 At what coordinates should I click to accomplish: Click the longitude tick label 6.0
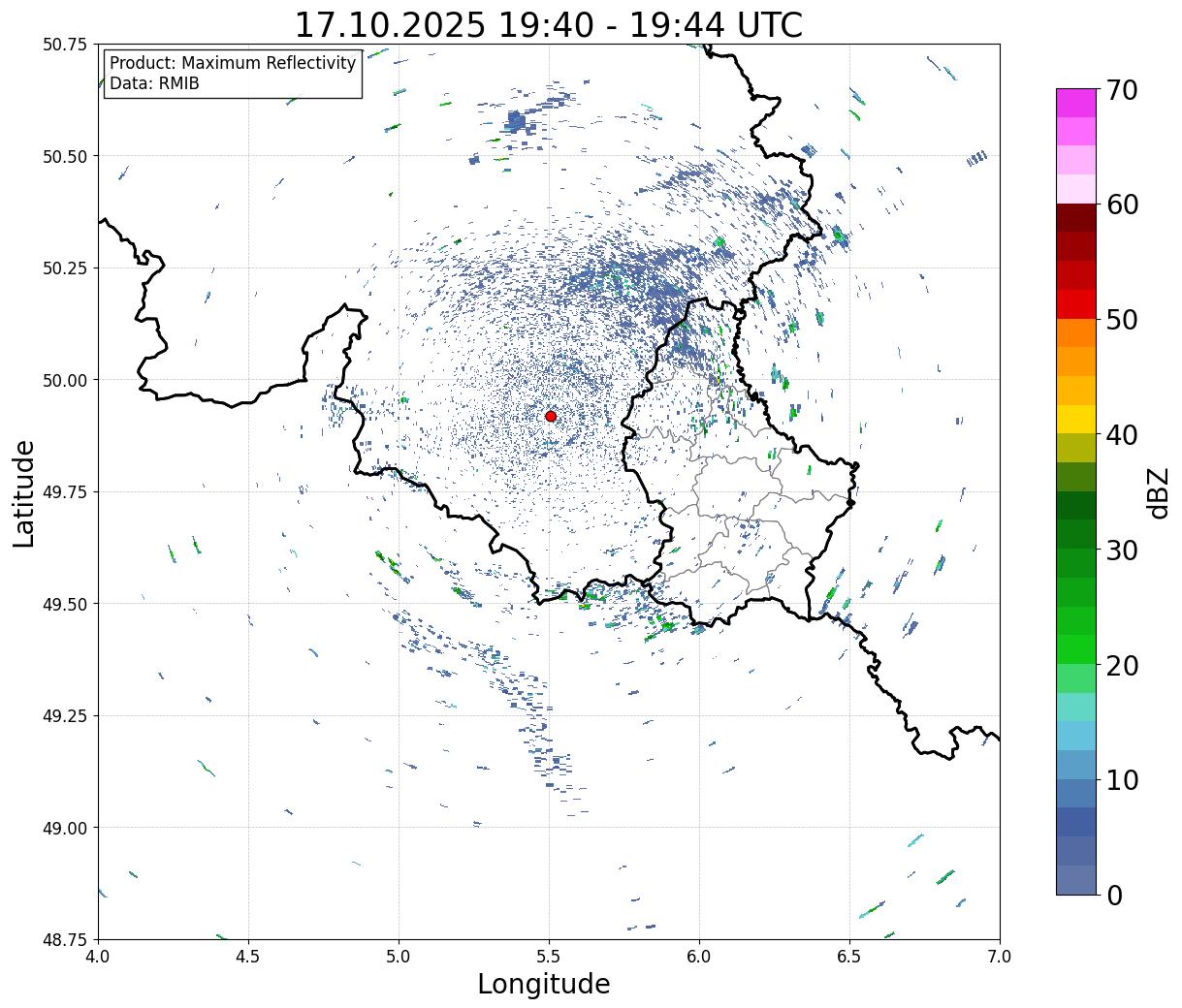[x=699, y=957]
